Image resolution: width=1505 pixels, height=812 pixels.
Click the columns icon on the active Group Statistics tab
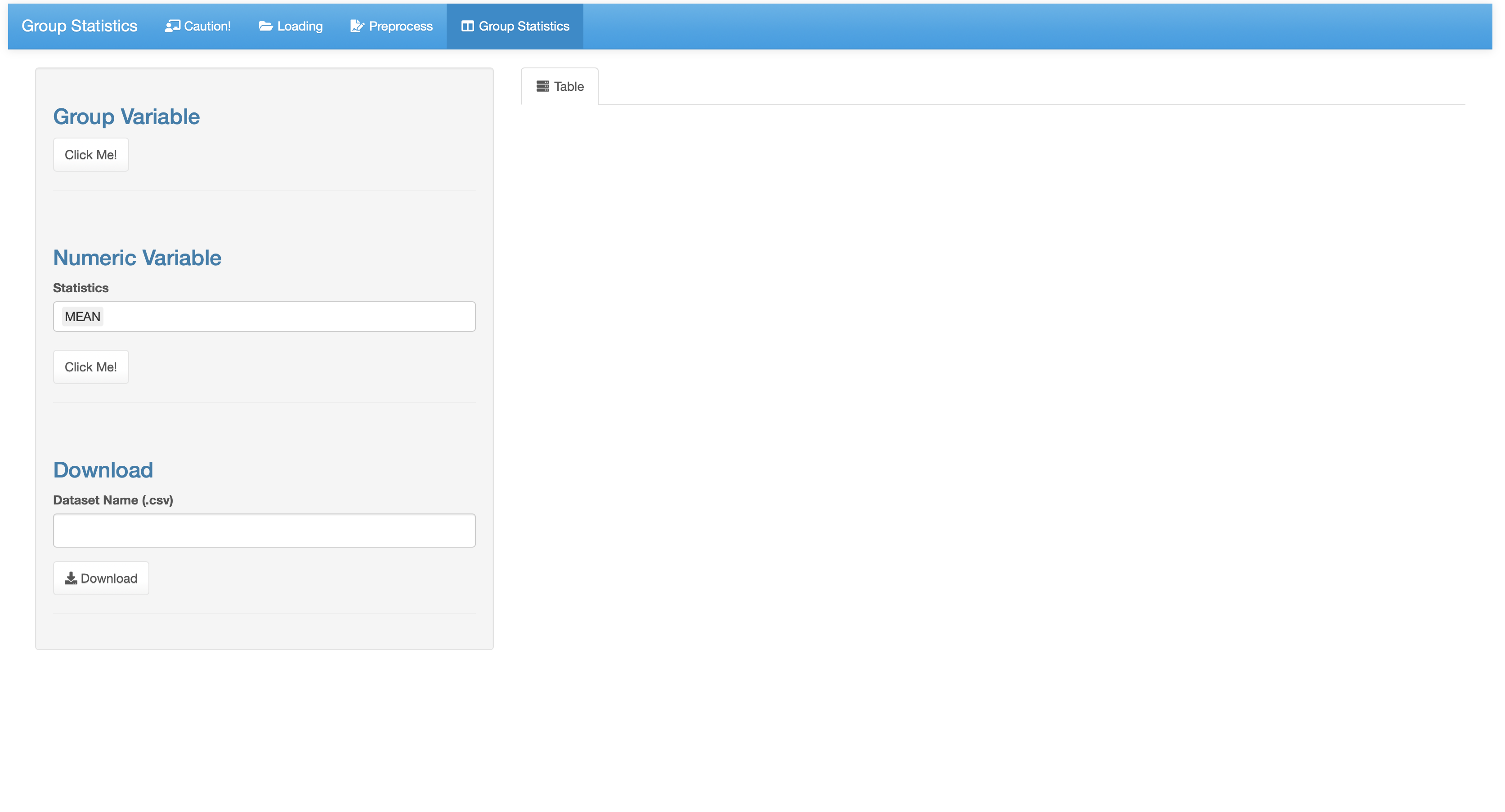(467, 26)
